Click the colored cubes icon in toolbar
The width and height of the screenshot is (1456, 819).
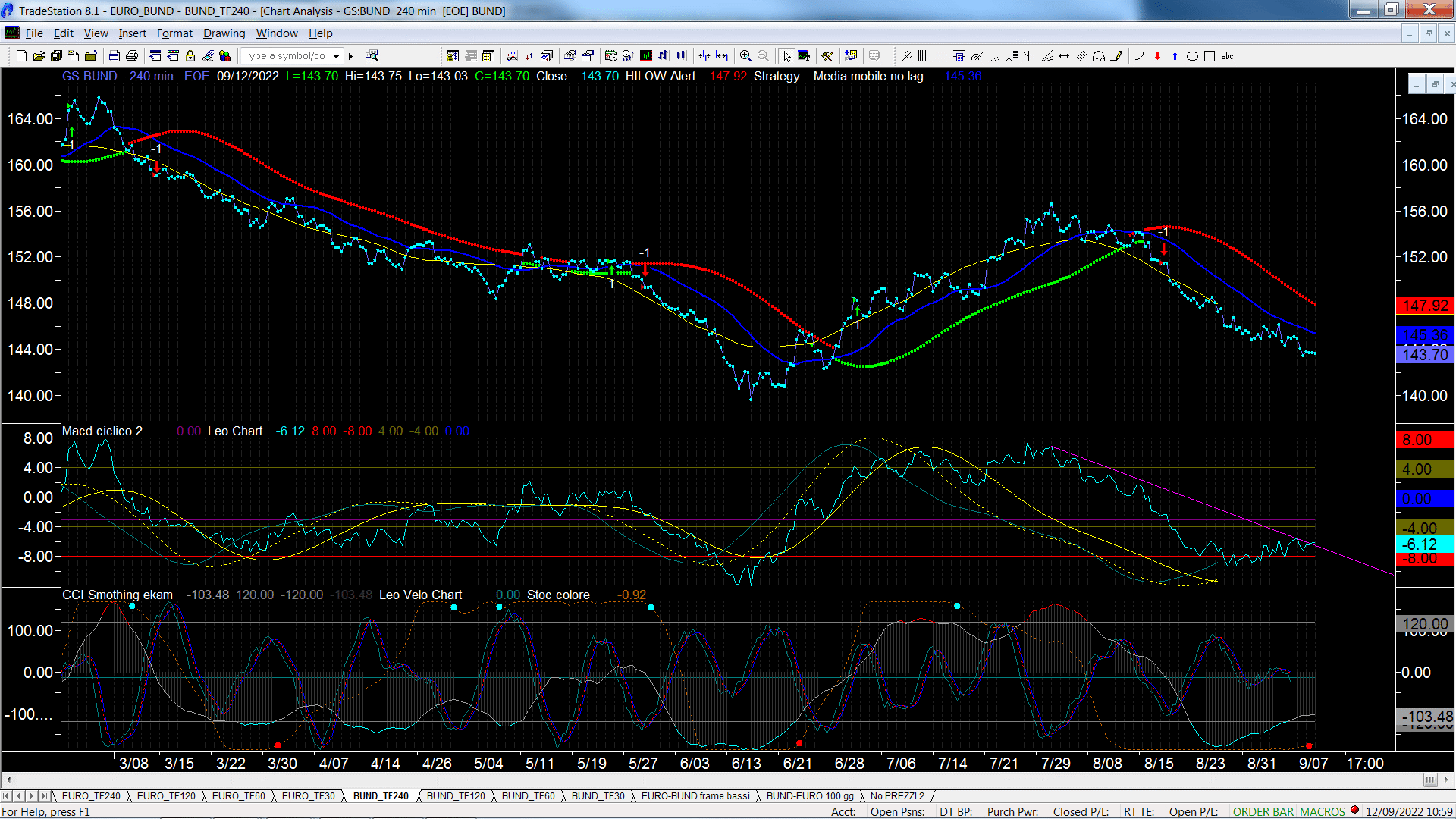tap(225, 55)
